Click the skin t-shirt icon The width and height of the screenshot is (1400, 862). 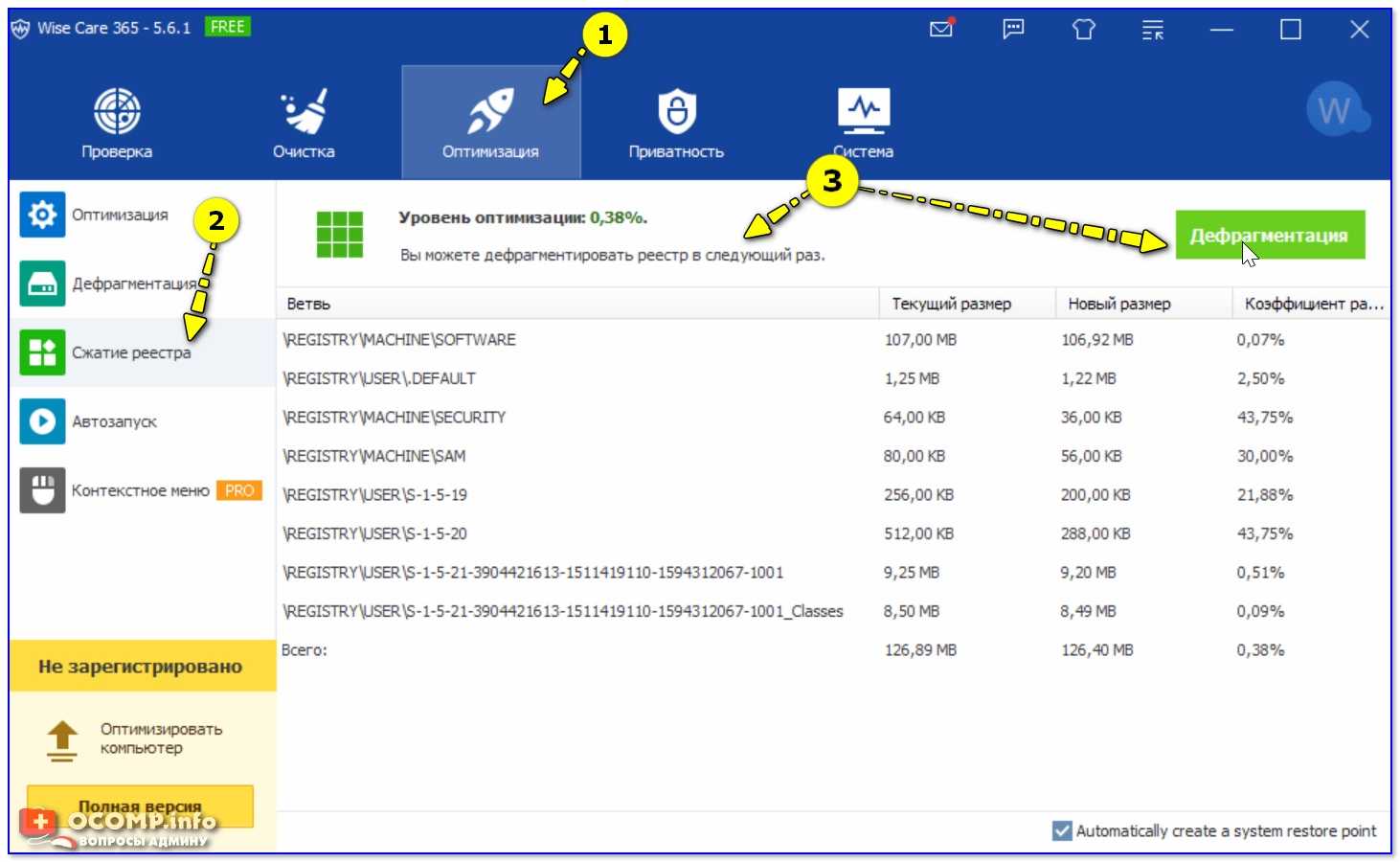point(1083,30)
